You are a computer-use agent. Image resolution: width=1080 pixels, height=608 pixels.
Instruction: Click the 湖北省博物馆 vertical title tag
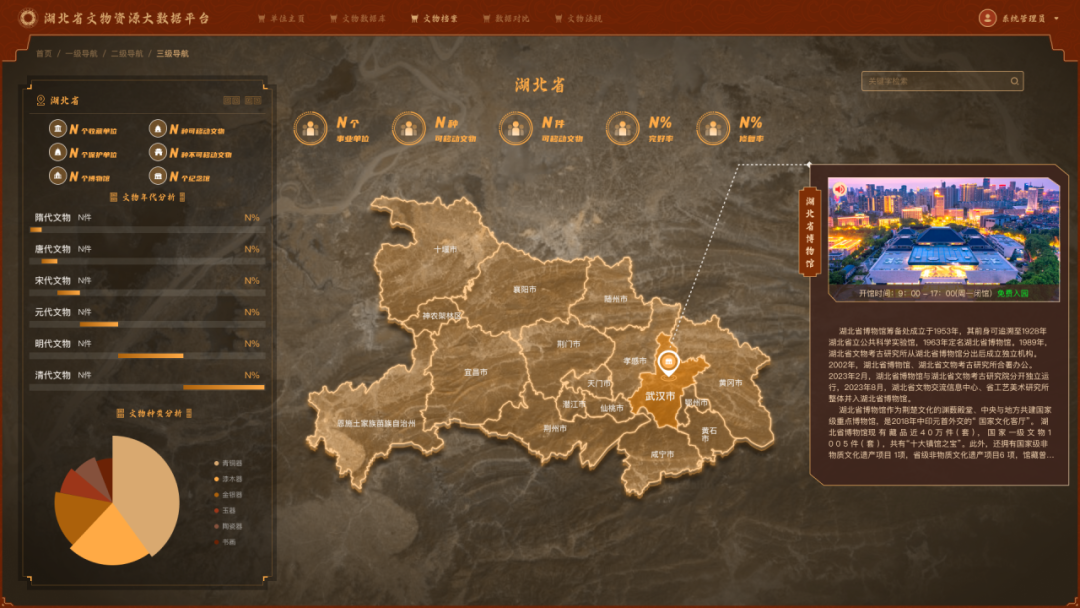click(x=810, y=232)
